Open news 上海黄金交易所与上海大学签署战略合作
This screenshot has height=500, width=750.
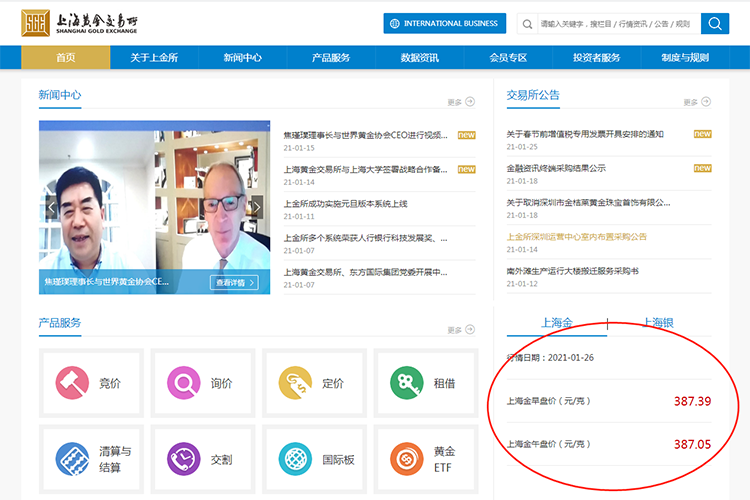pyautogui.click(x=365, y=169)
